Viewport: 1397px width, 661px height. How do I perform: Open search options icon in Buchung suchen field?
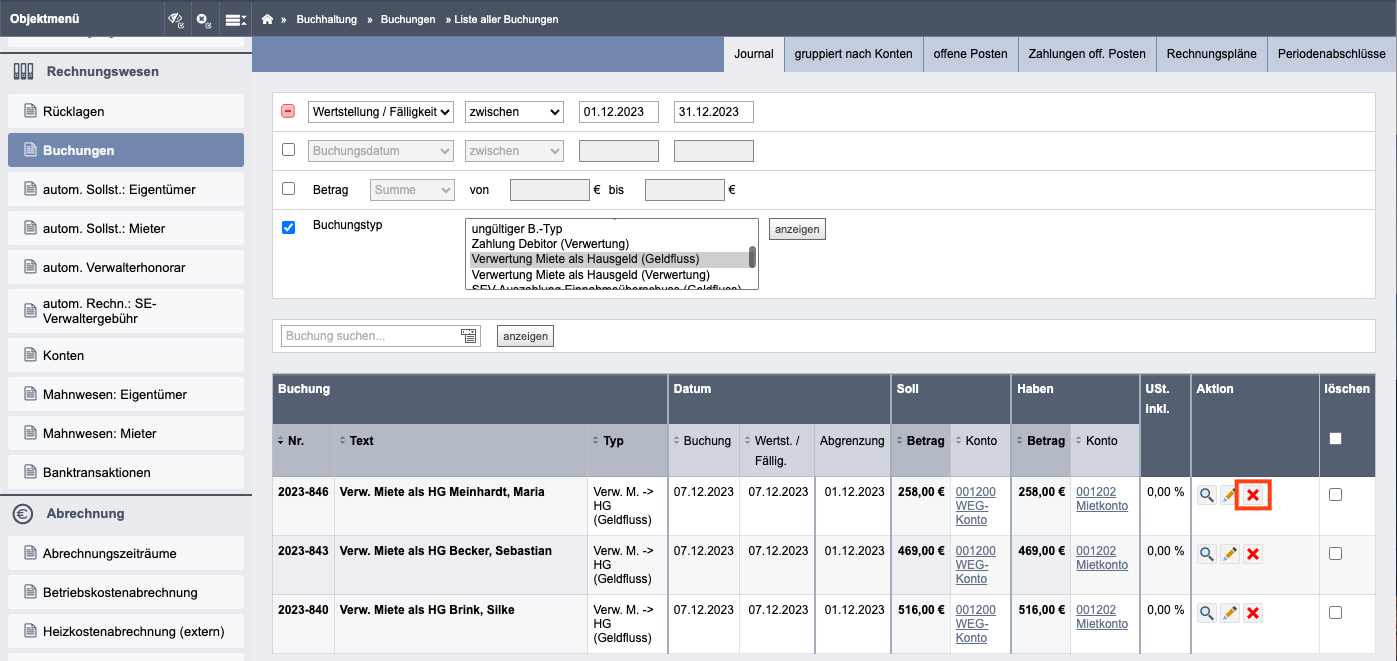point(469,336)
